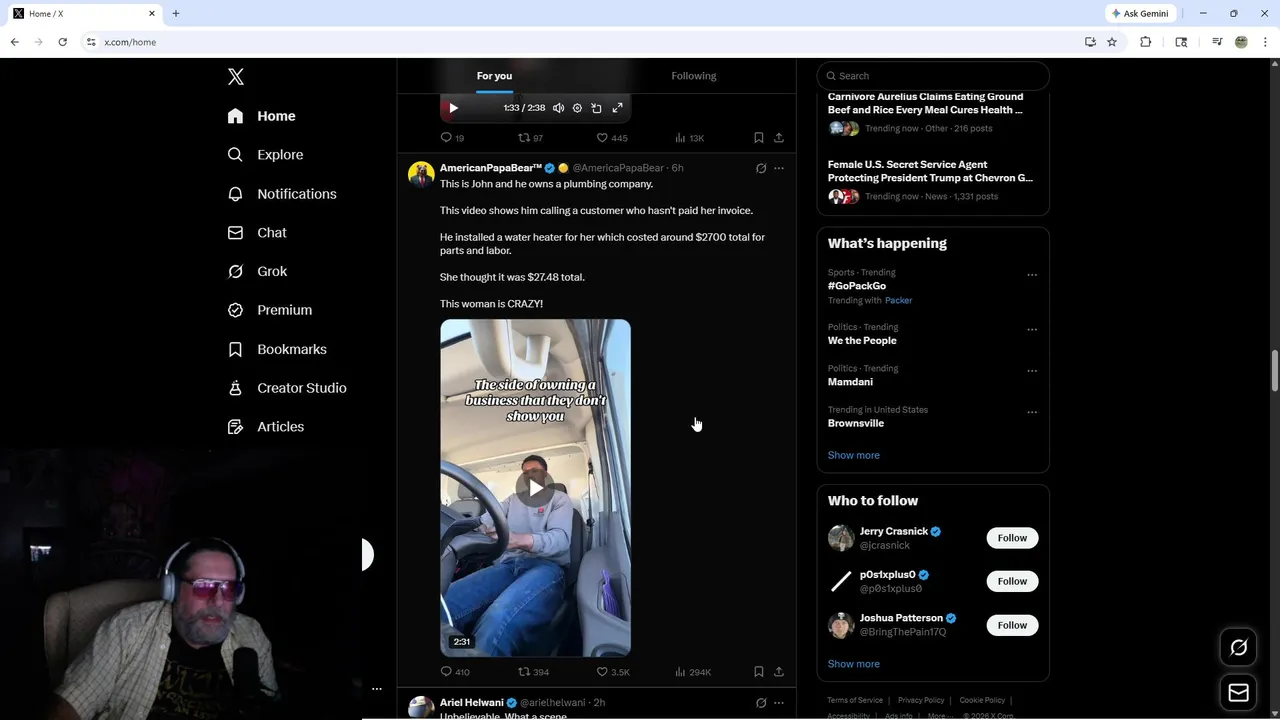
Task: Open options for #GoPackGo trend
Action: [1032, 275]
